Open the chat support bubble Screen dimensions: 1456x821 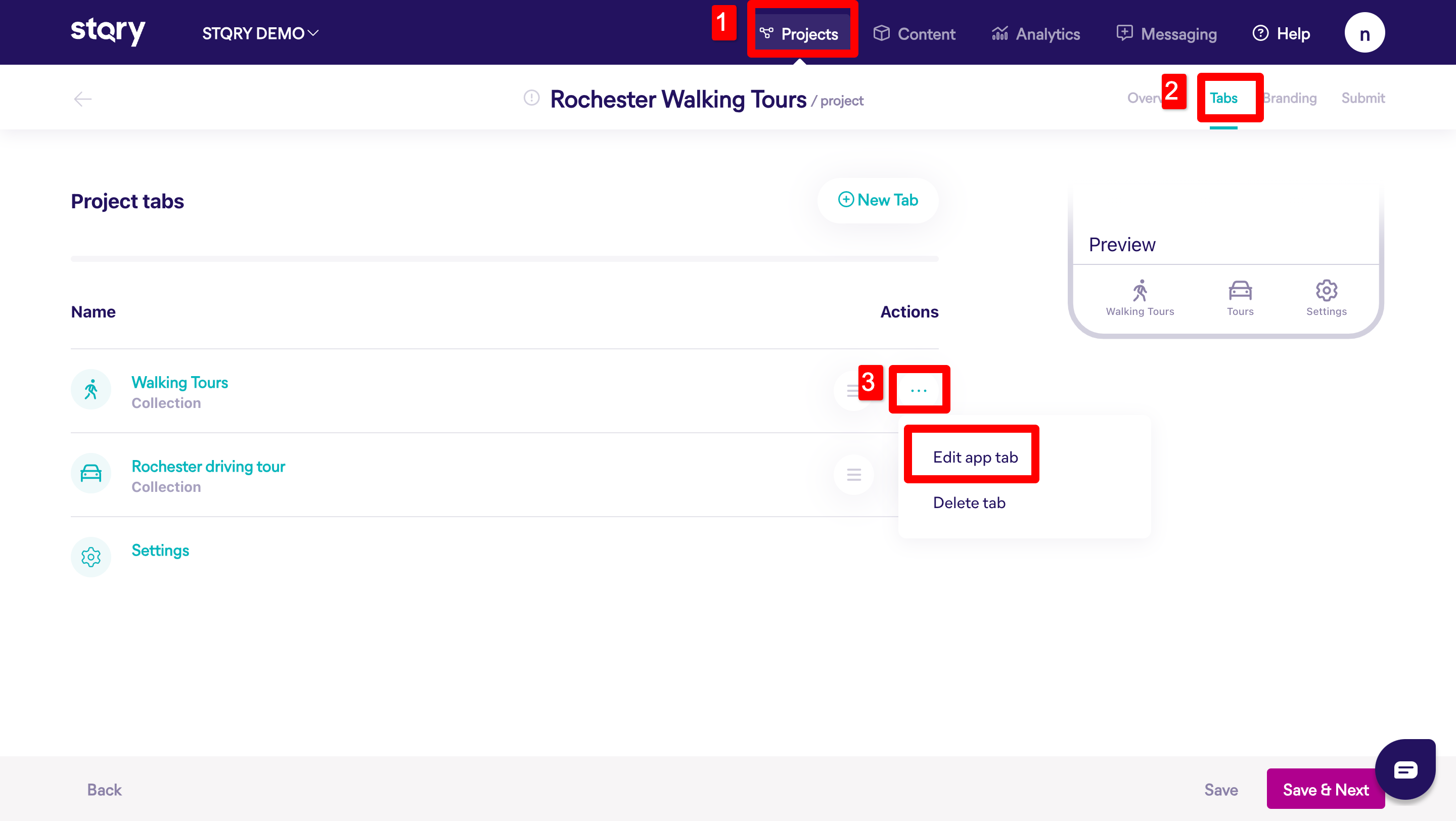1404,769
